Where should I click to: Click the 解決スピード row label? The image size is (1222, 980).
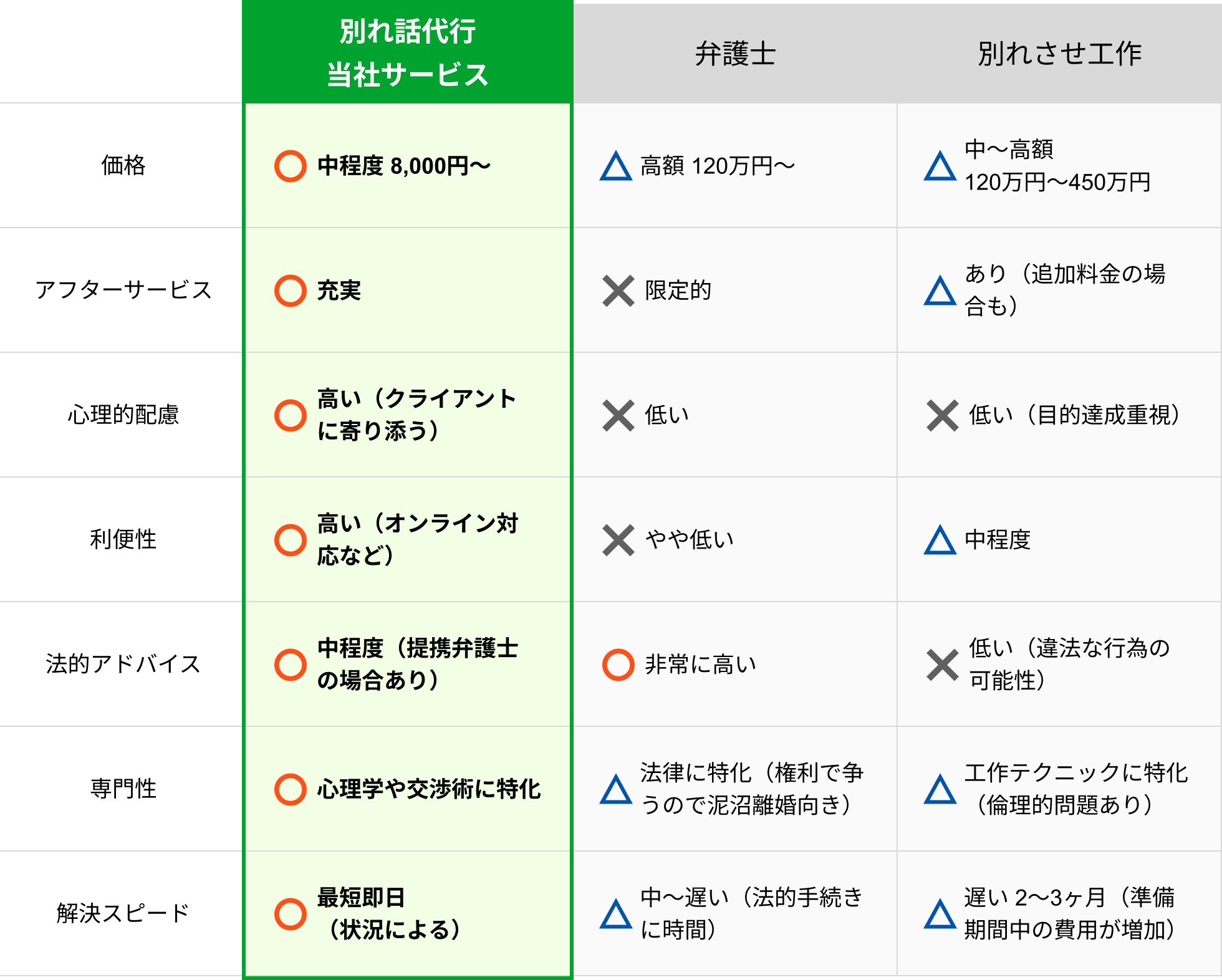click(123, 914)
